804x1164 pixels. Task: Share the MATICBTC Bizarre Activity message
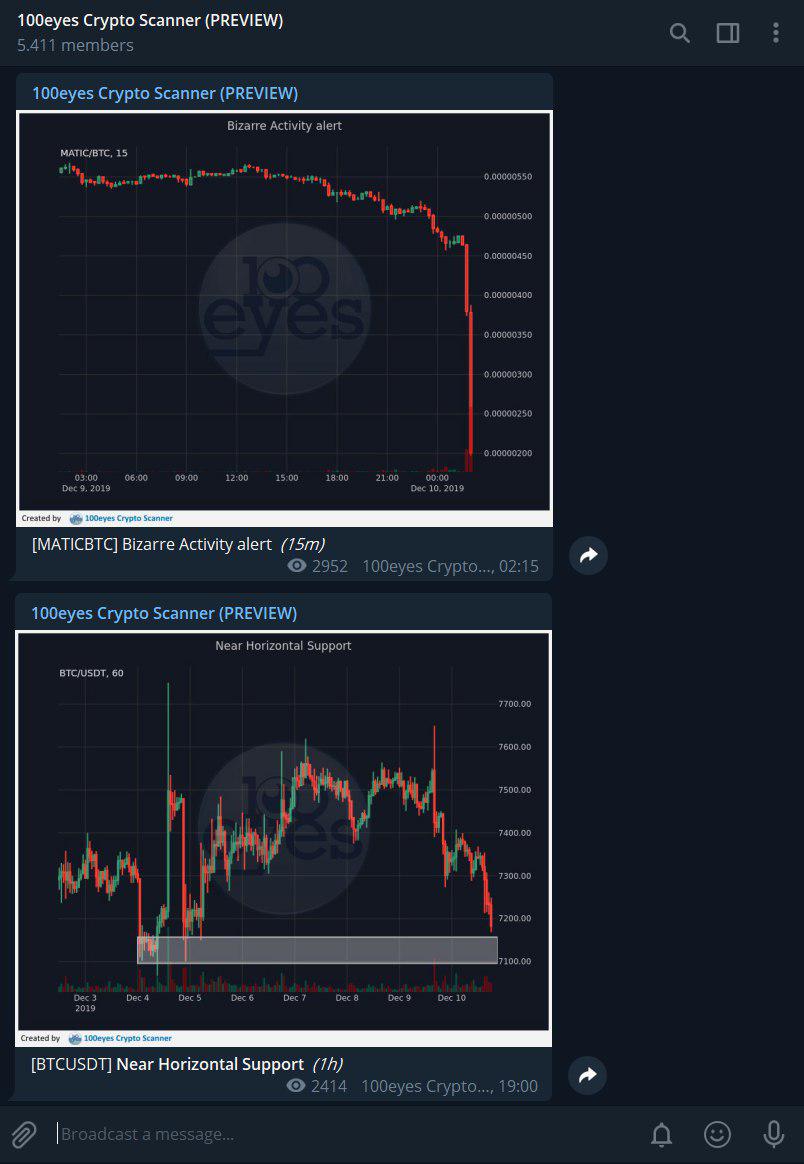[x=588, y=555]
